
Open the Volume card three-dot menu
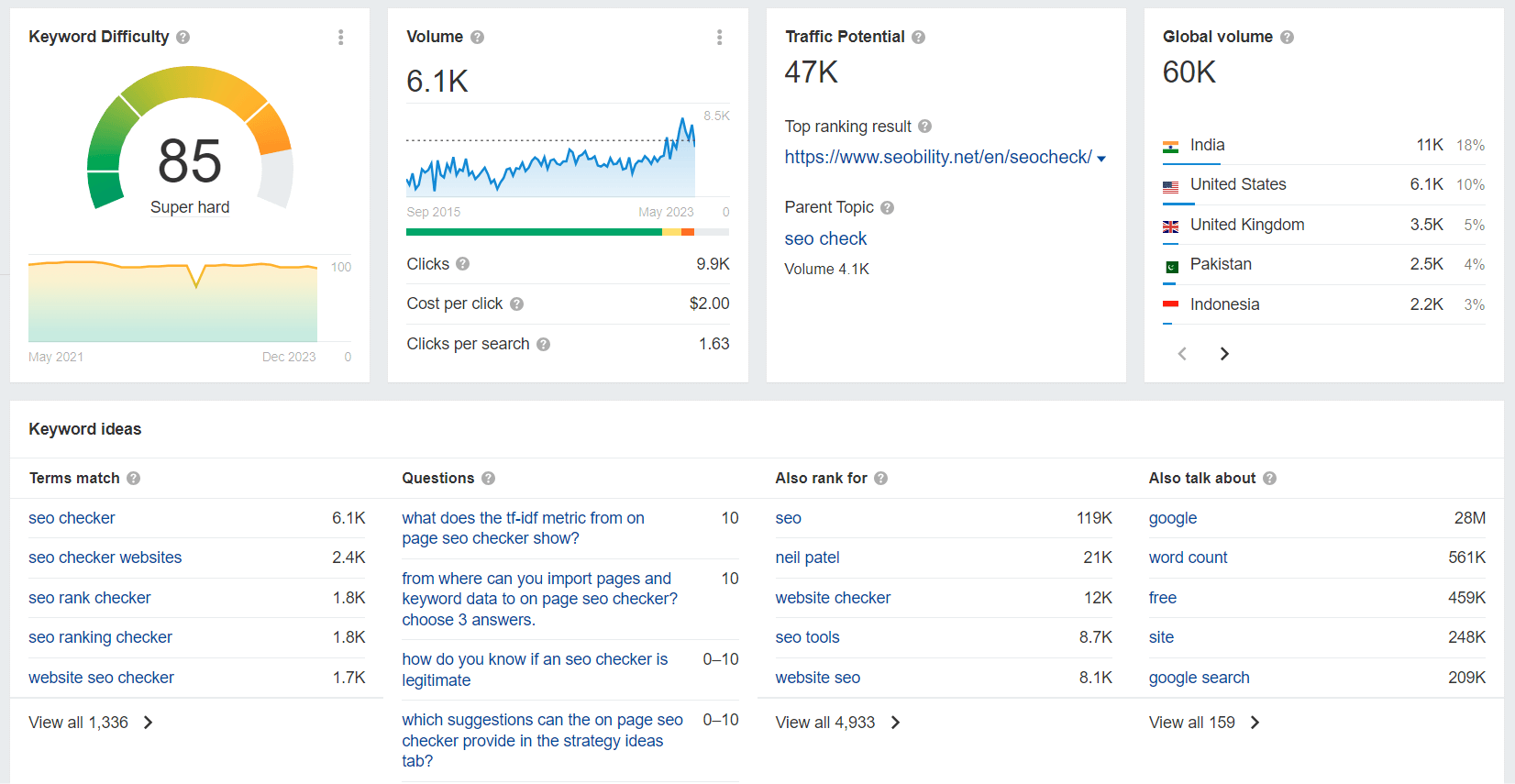coord(720,37)
